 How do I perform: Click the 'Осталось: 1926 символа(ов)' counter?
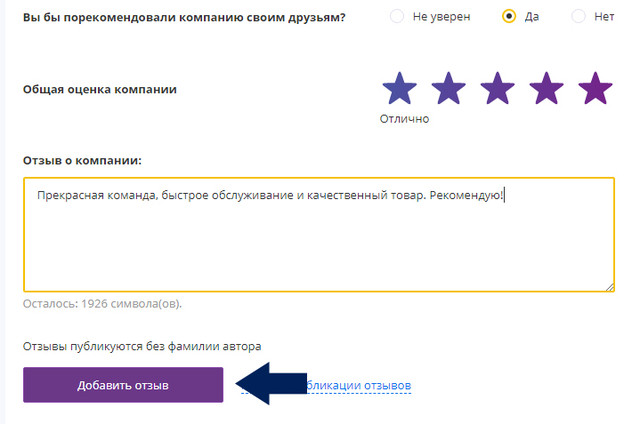102,304
